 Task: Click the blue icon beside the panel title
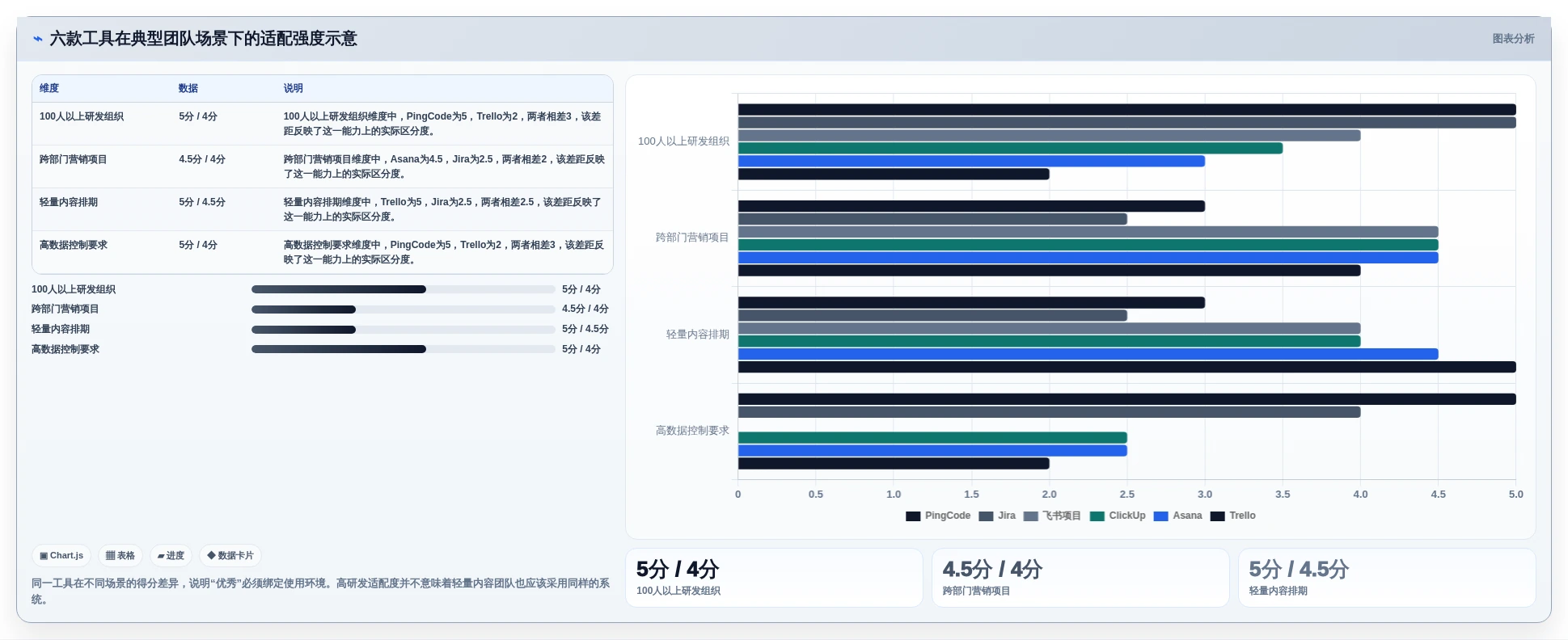click(x=37, y=39)
